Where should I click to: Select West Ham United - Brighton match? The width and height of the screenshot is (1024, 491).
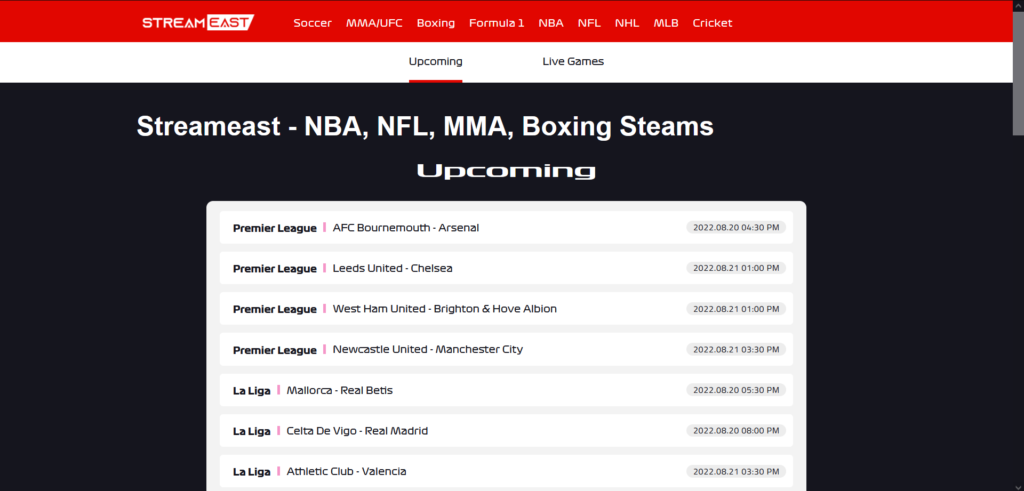pos(444,309)
